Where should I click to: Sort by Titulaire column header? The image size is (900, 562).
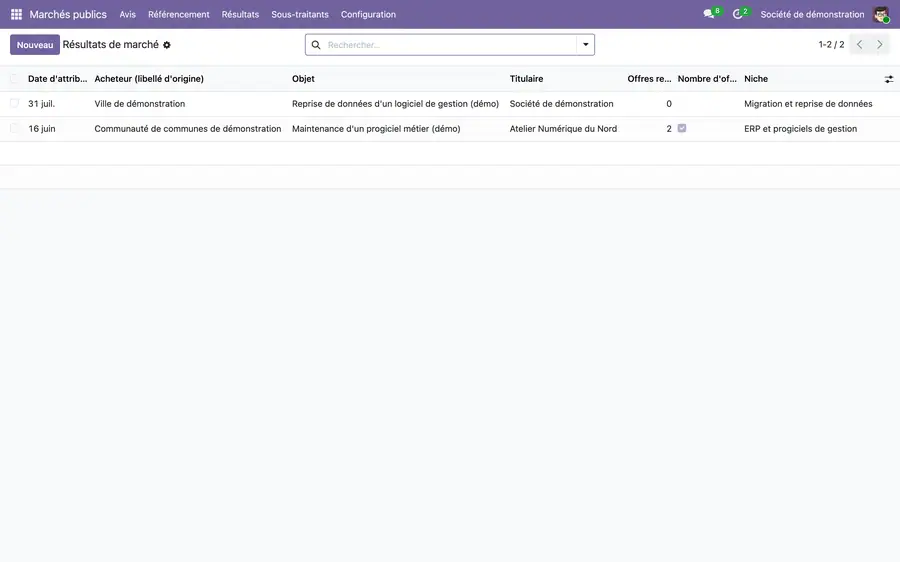click(x=526, y=79)
